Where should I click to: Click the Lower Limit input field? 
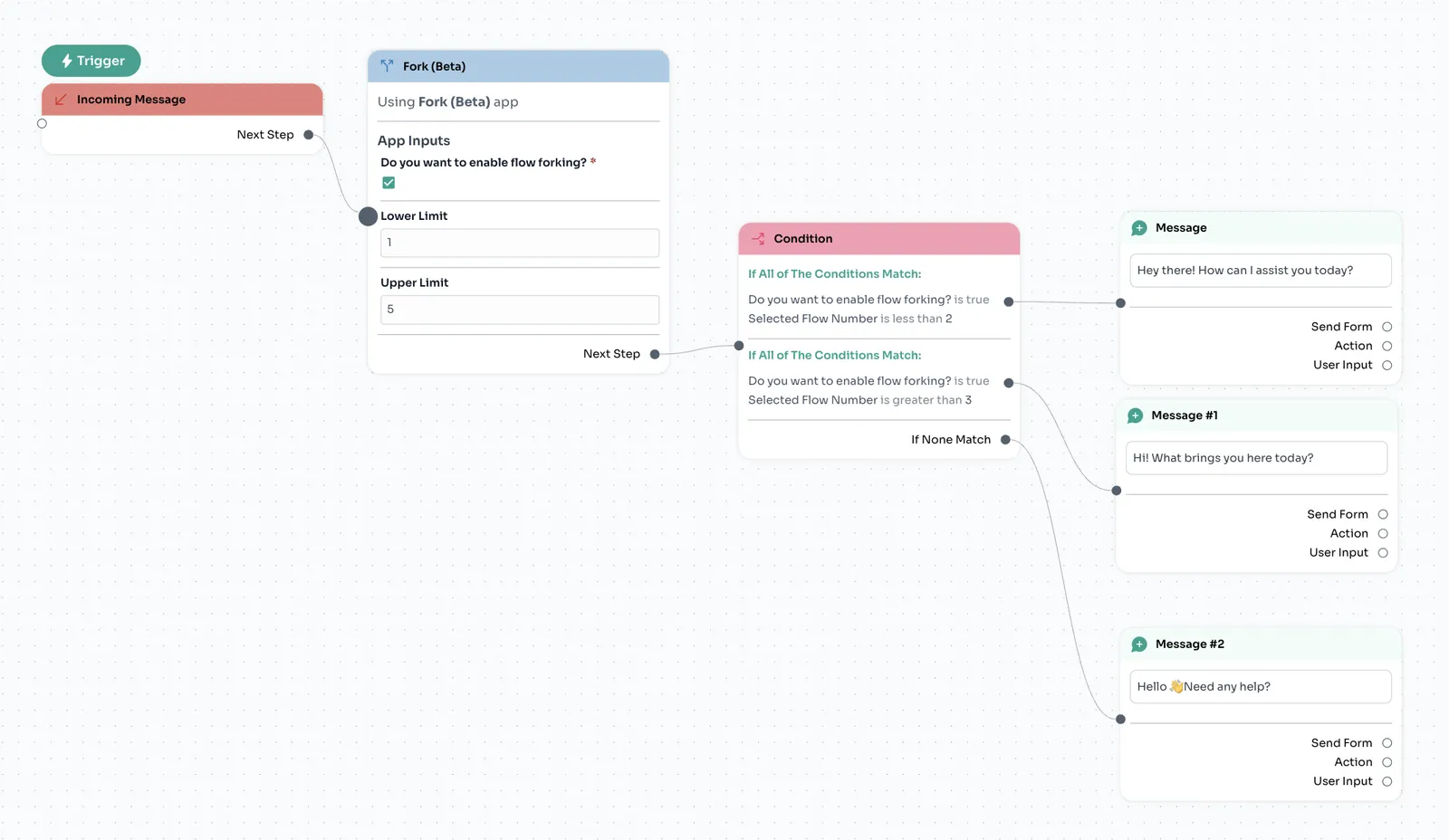point(519,243)
